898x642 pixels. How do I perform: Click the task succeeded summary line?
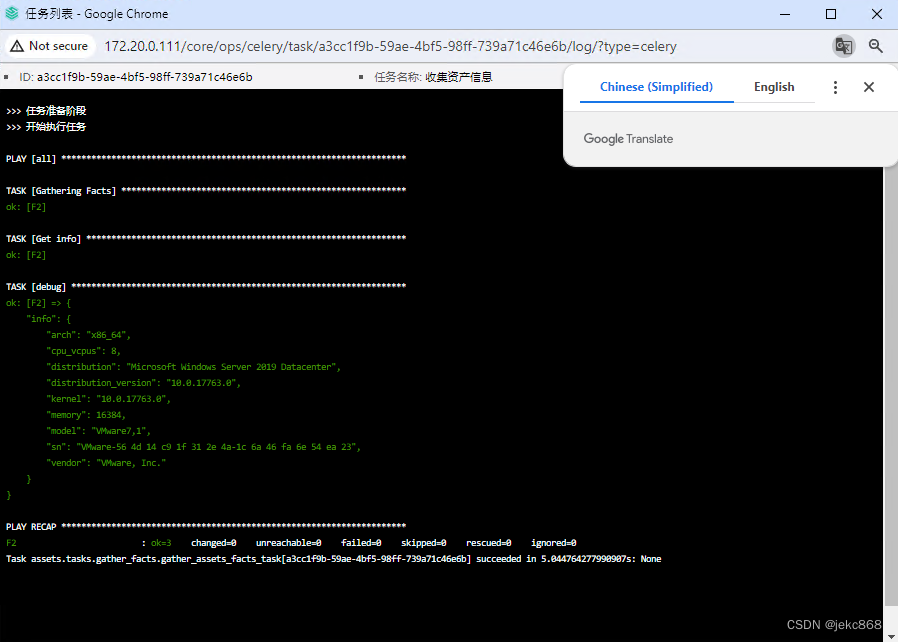tap(333, 559)
